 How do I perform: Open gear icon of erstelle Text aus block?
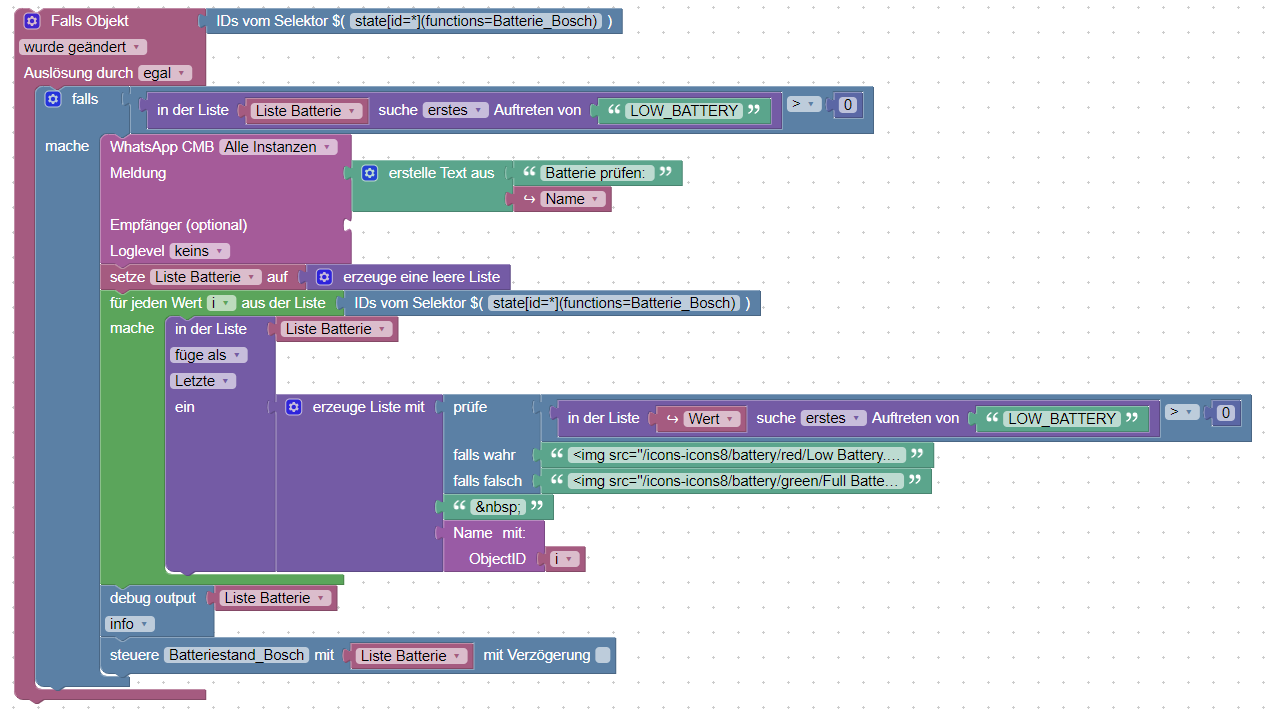(x=370, y=173)
